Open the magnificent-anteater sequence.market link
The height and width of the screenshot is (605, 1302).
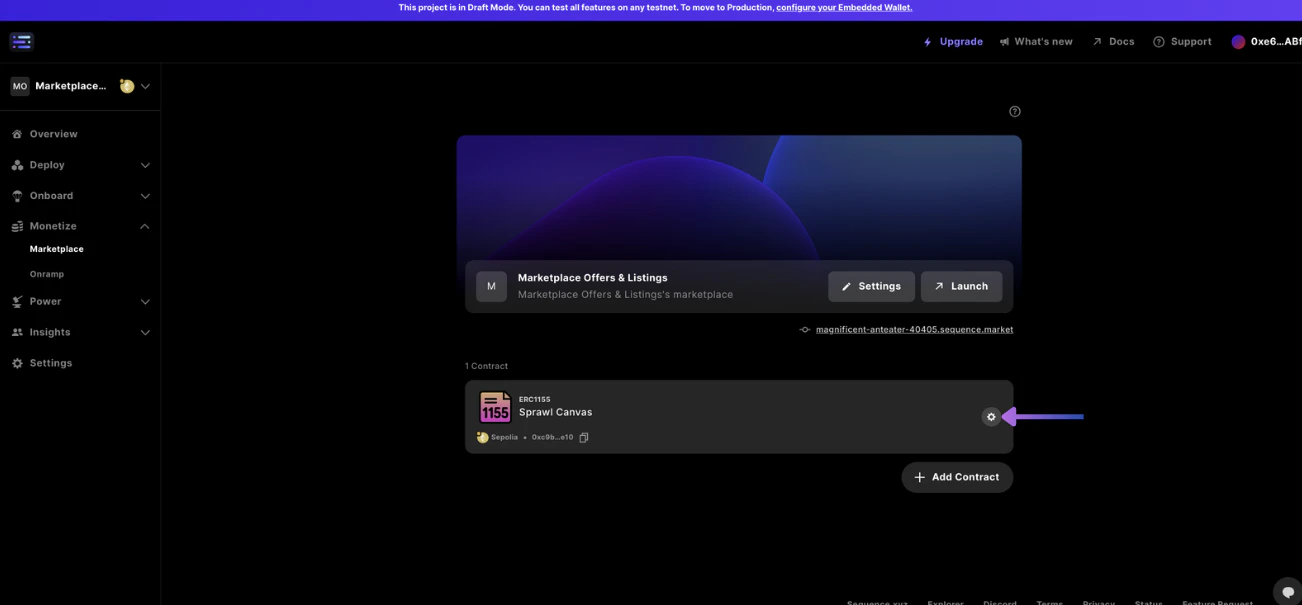[x=914, y=329]
